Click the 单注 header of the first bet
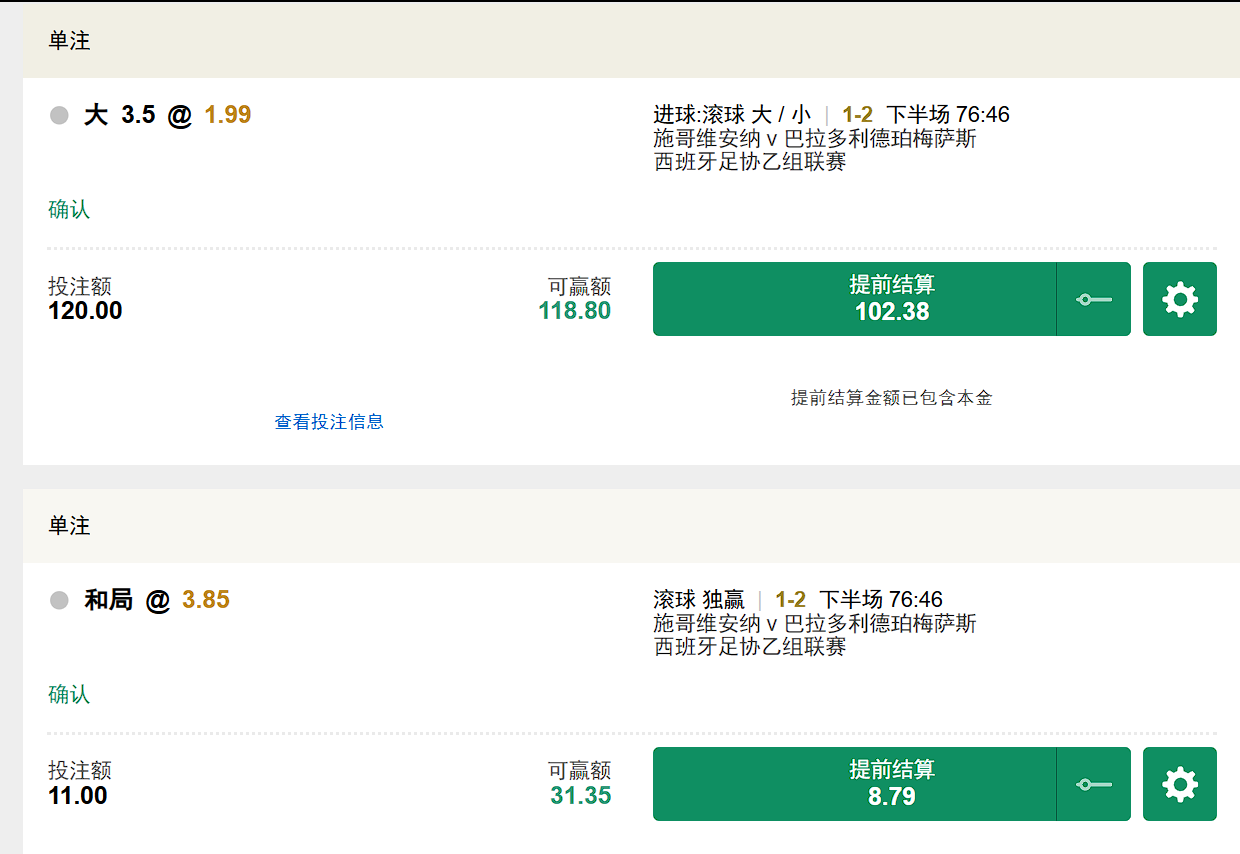Viewport: 1240px width, 854px height. (x=68, y=42)
